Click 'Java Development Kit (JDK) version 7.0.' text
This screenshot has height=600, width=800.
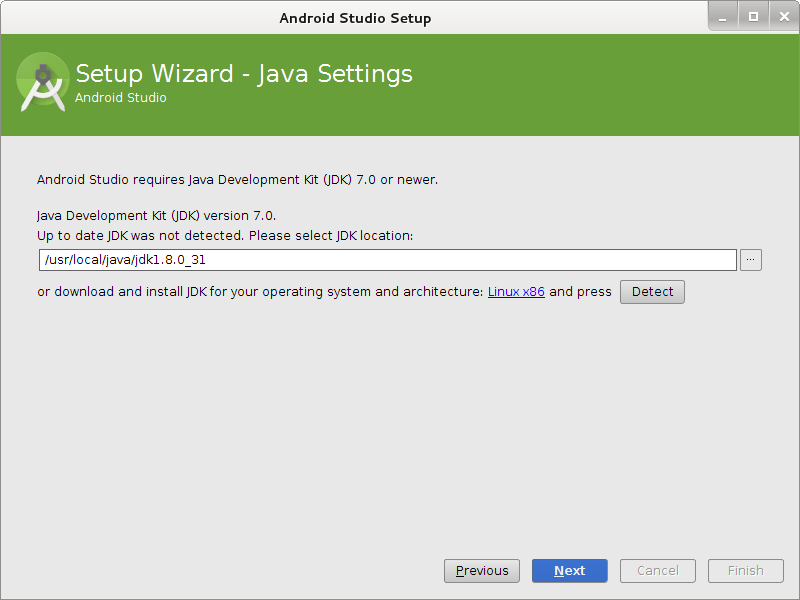(x=156, y=216)
